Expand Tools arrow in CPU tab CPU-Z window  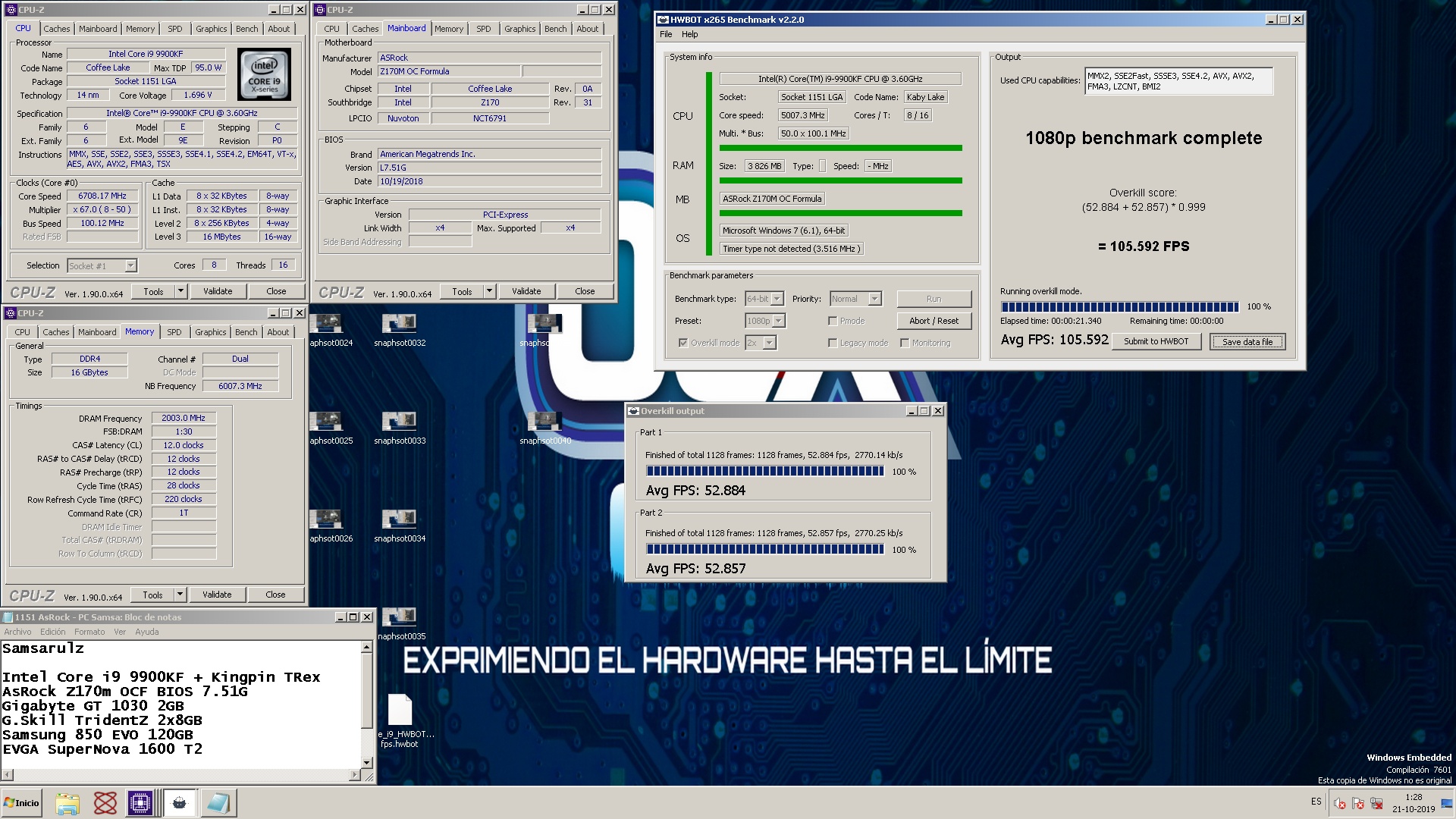[x=180, y=291]
